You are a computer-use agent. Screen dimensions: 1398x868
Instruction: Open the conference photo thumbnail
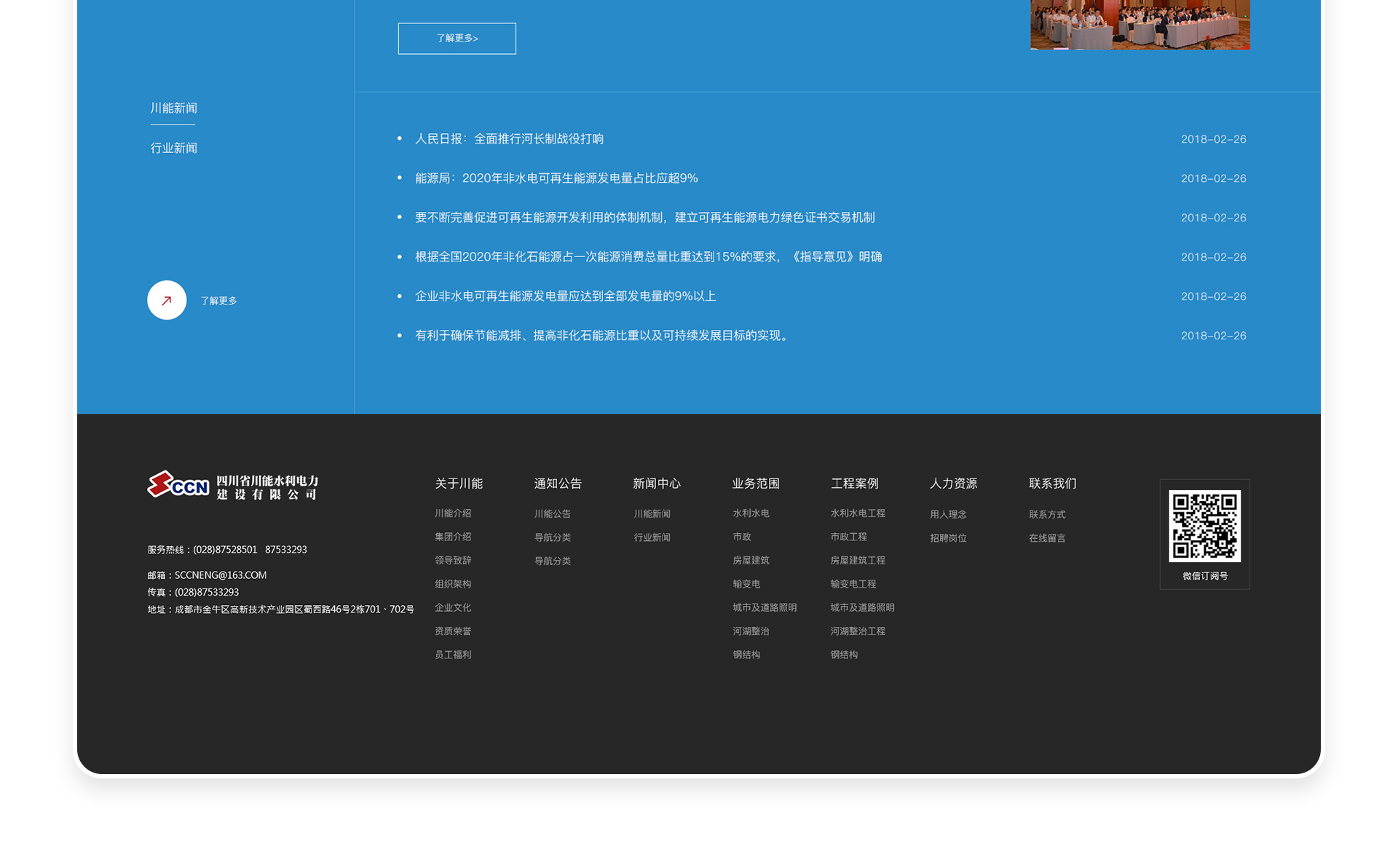1140,25
